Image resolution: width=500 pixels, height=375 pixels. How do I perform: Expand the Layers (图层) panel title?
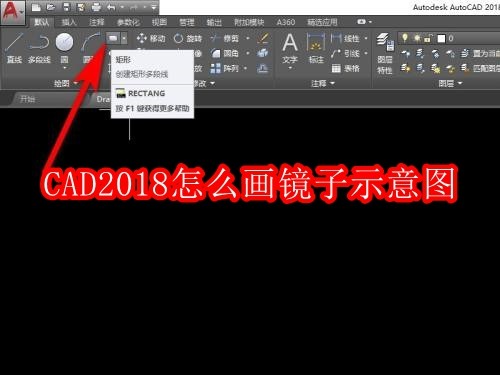pyautogui.click(x=450, y=83)
